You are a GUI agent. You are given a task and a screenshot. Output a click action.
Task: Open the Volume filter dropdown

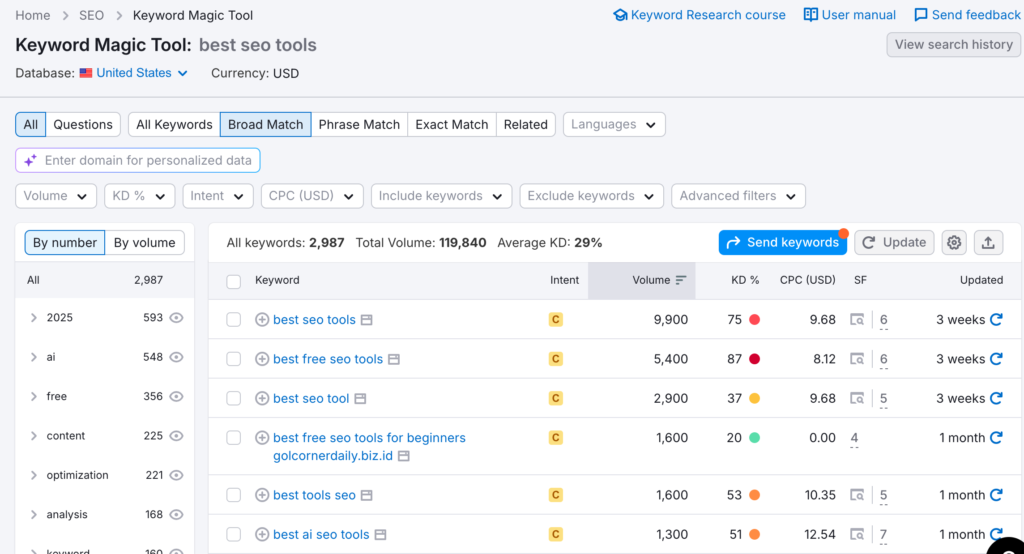tap(56, 196)
